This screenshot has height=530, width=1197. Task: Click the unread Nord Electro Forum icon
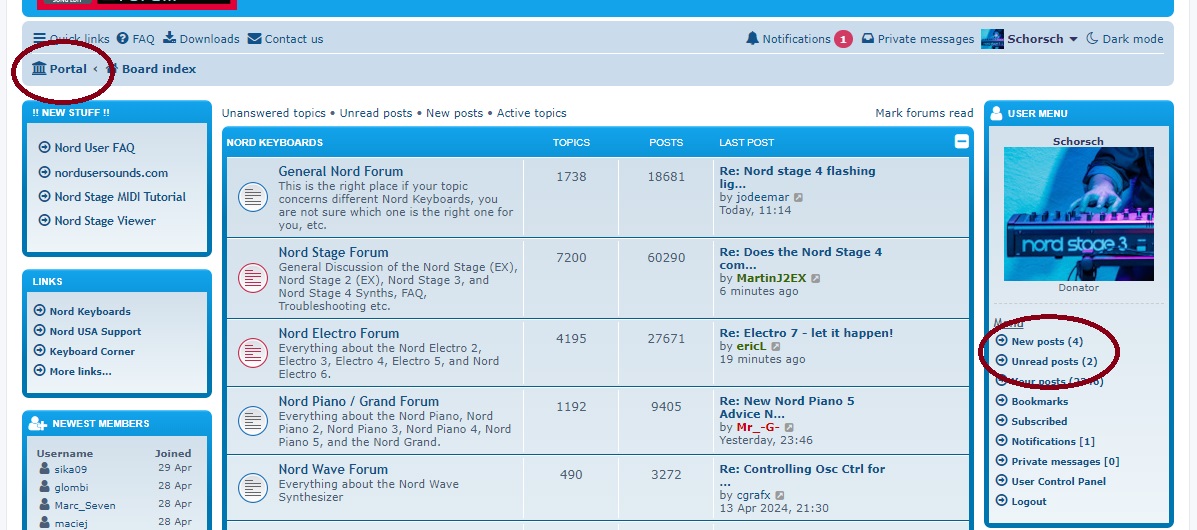click(253, 353)
